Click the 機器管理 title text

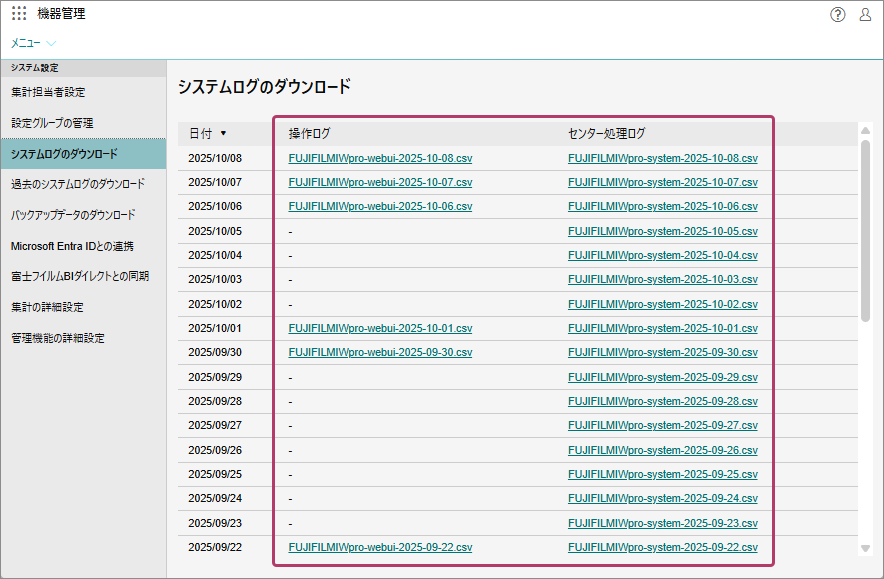pyautogui.click(x=61, y=14)
